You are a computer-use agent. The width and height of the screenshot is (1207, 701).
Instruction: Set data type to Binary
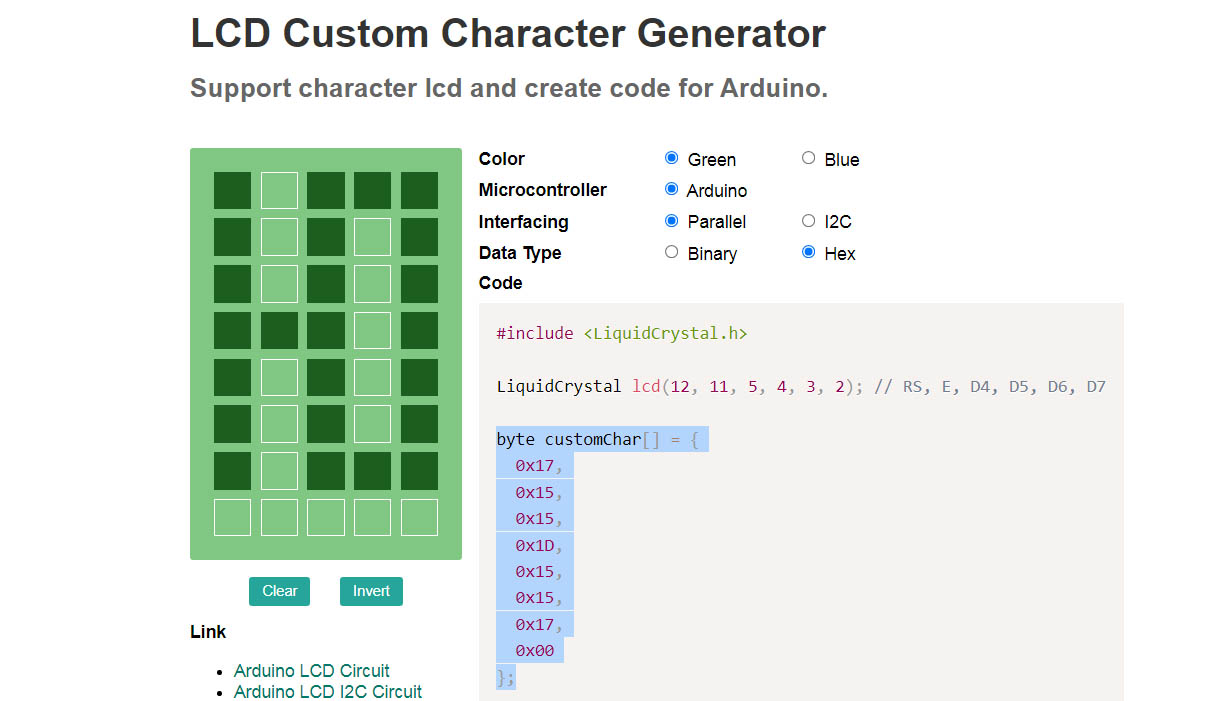click(x=671, y=252)
